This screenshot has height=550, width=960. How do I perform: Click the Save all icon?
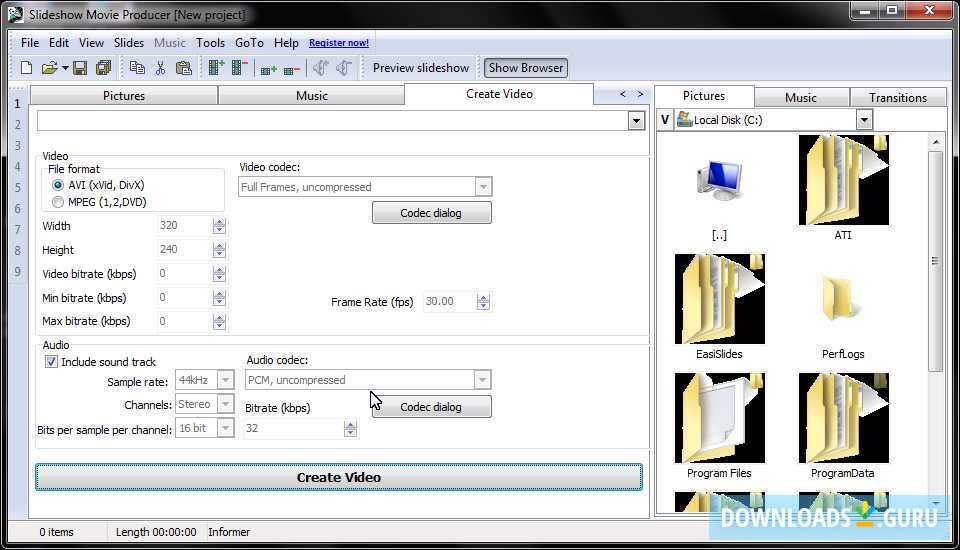(103, 68)
